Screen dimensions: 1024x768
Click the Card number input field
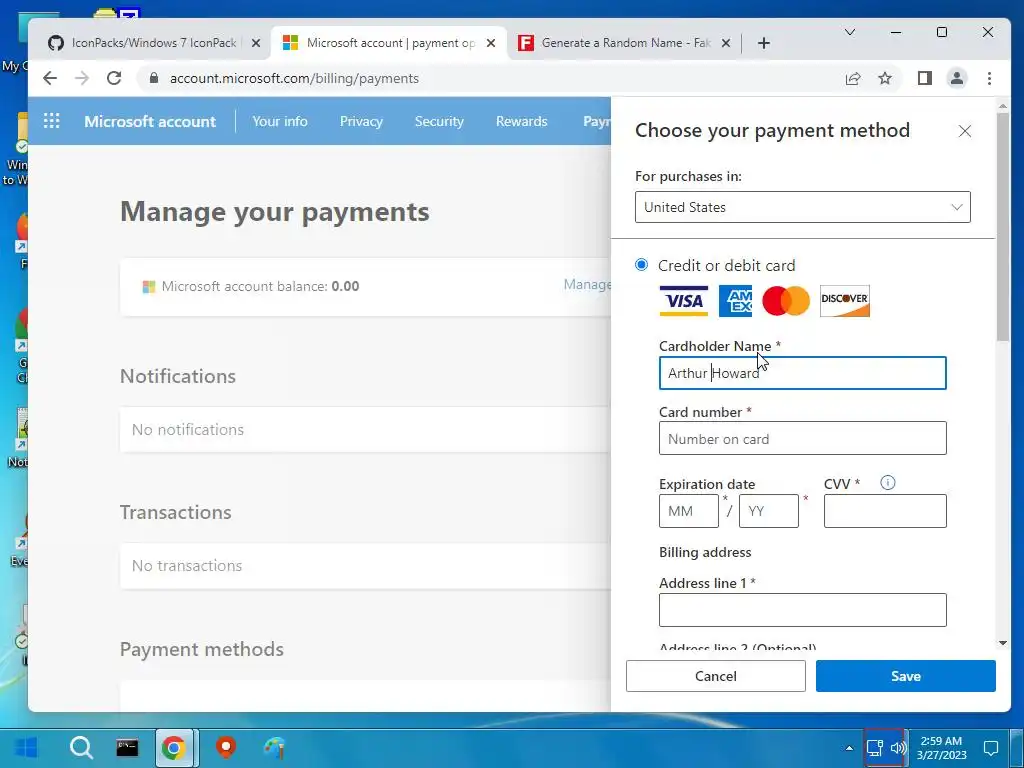tap(803, 438)
